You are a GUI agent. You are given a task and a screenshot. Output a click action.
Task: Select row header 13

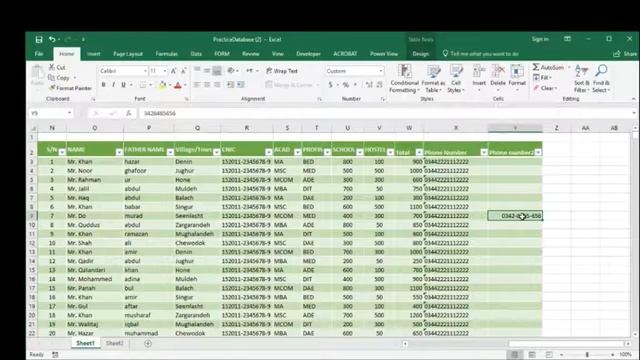pyautogui.click(x=32, y=252)
